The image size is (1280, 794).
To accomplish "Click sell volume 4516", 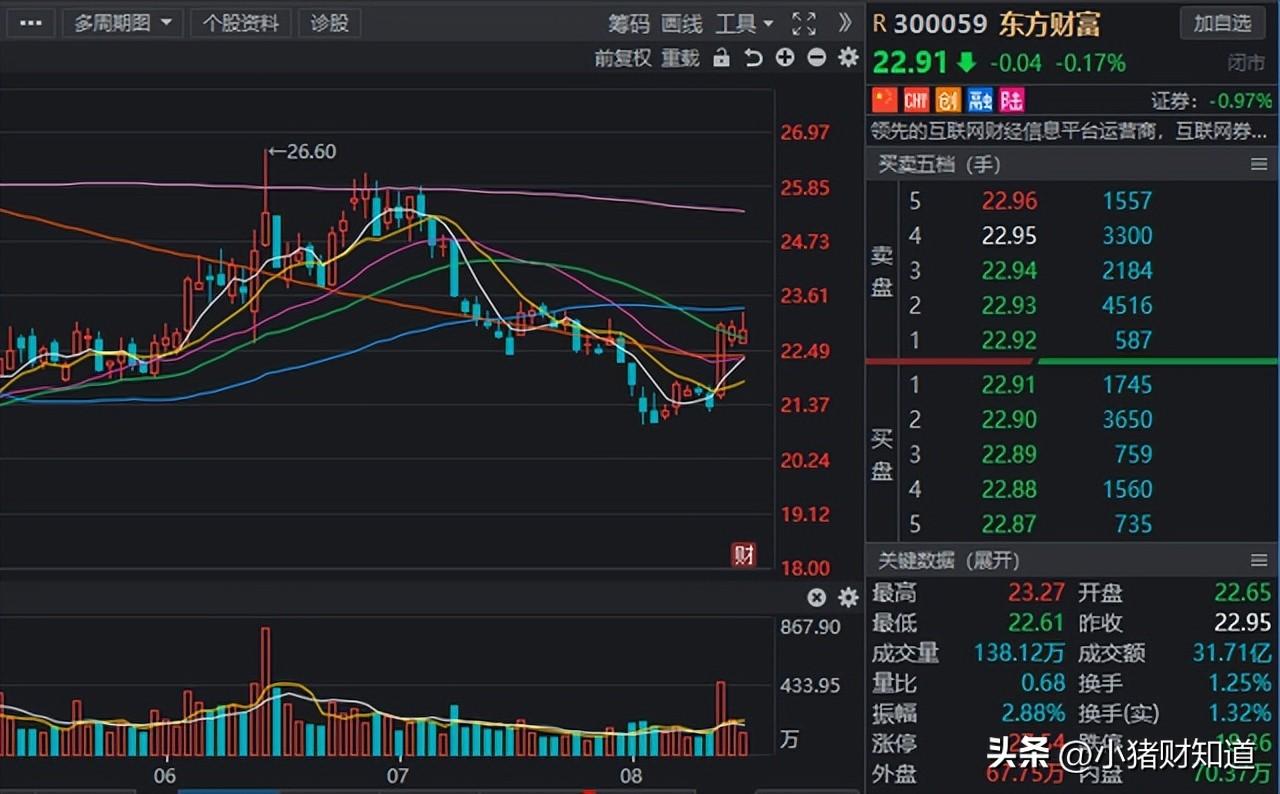I will (x=1128, y=305).
